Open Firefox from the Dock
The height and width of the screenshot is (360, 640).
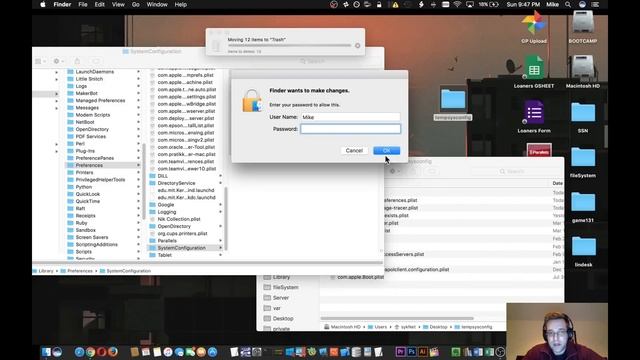[113, 352]
